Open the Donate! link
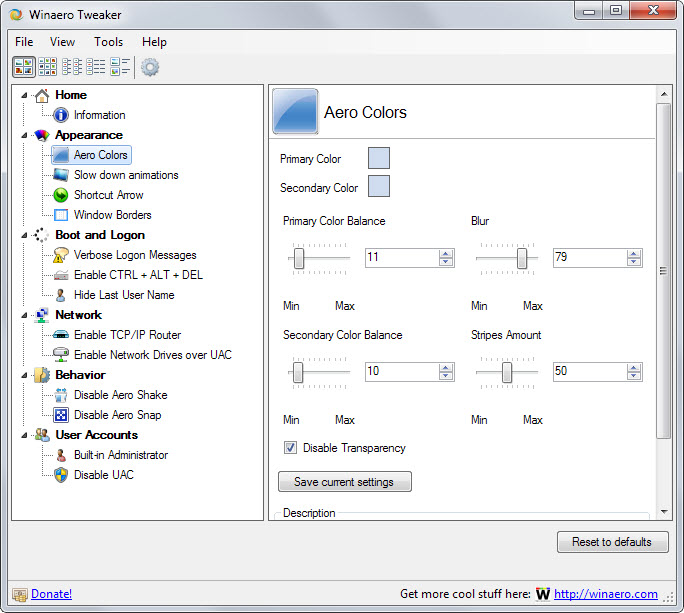Viewport: 684px width, 613px height. click(x=51, y=594)
